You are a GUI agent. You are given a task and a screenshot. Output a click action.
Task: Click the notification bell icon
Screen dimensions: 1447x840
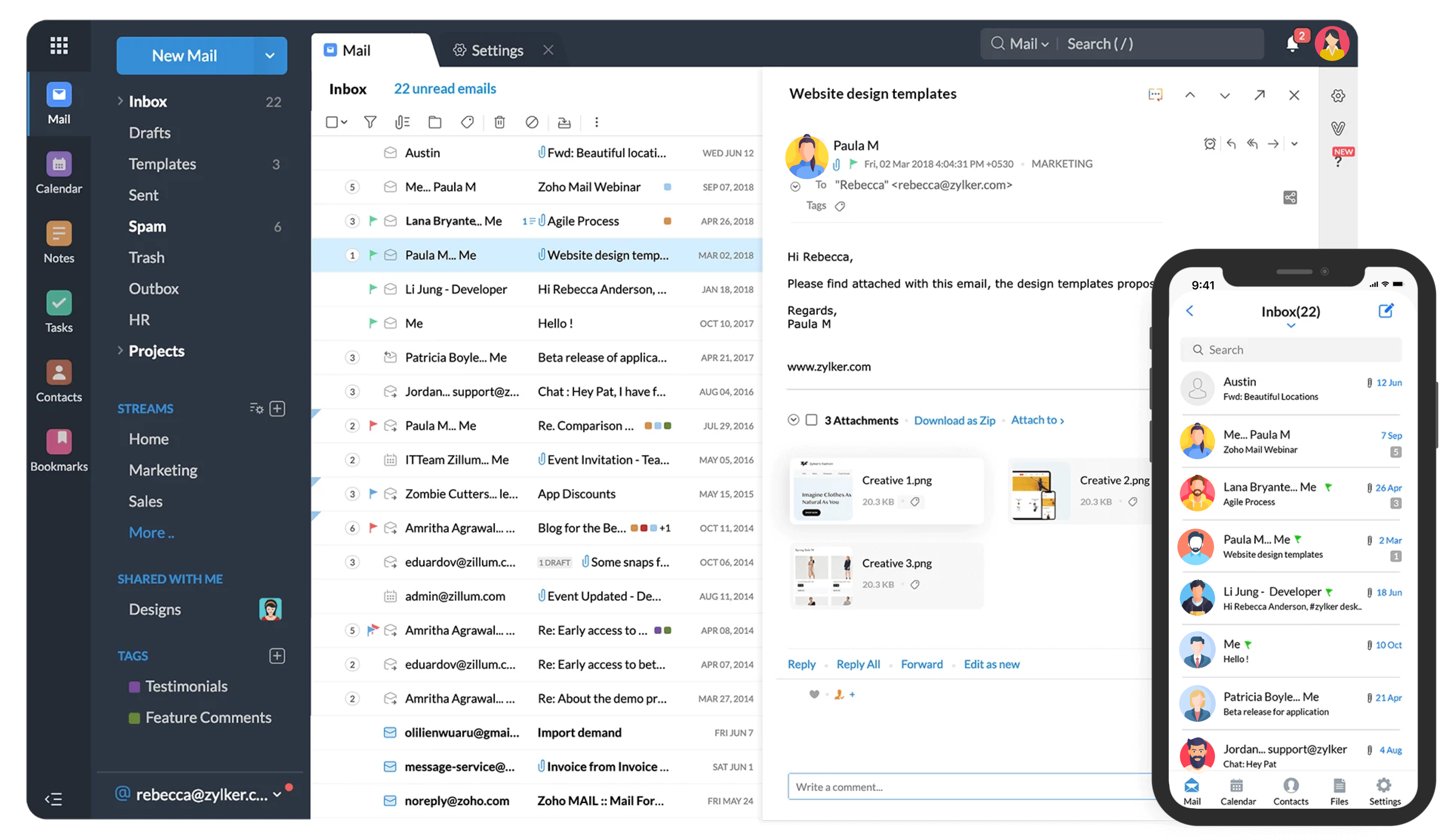tap(1292, 45)
